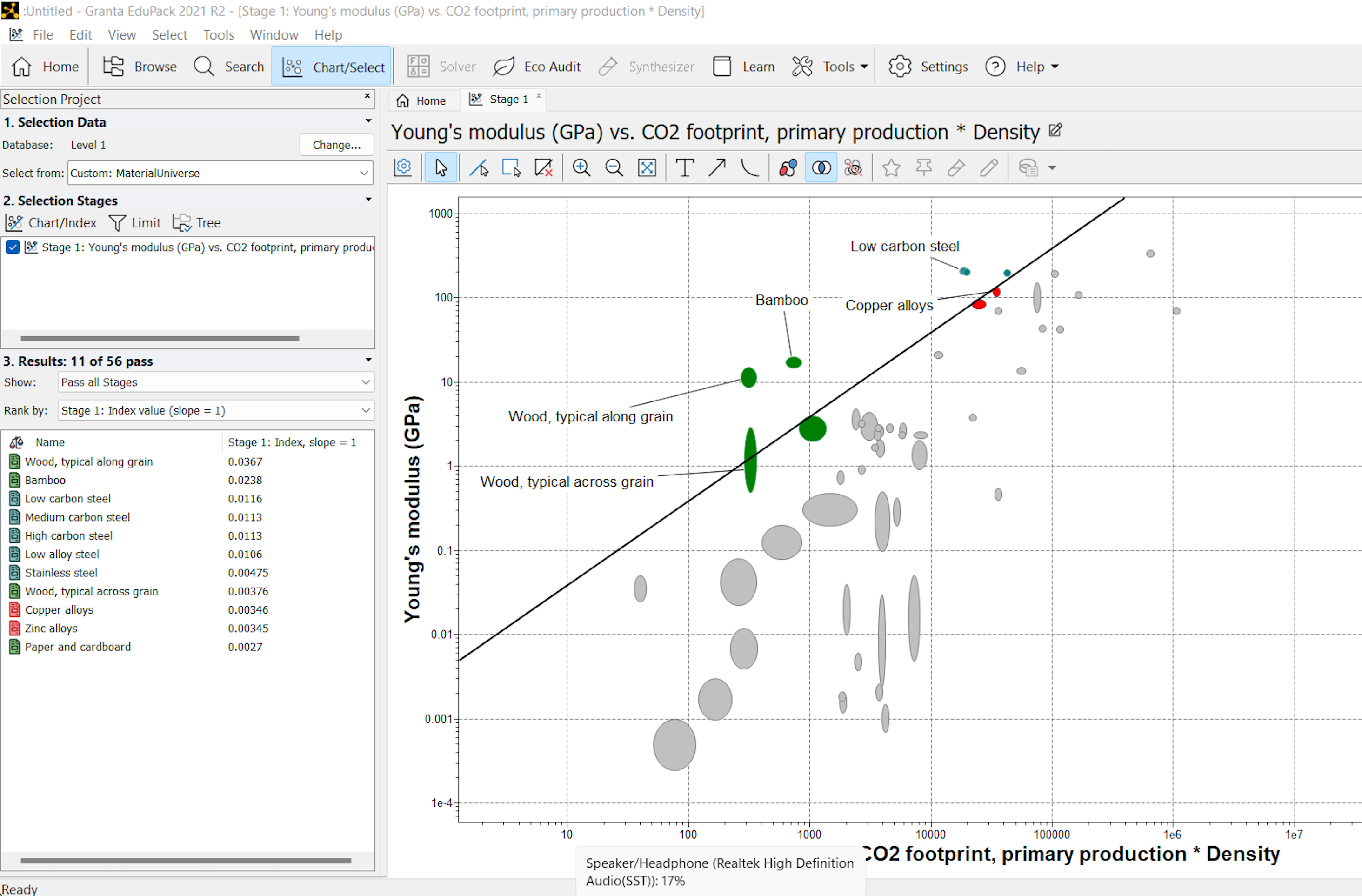Open the Tools menu in menu bar
The width and height of the screenshot is (1362, 896).
tap(218, 35)
